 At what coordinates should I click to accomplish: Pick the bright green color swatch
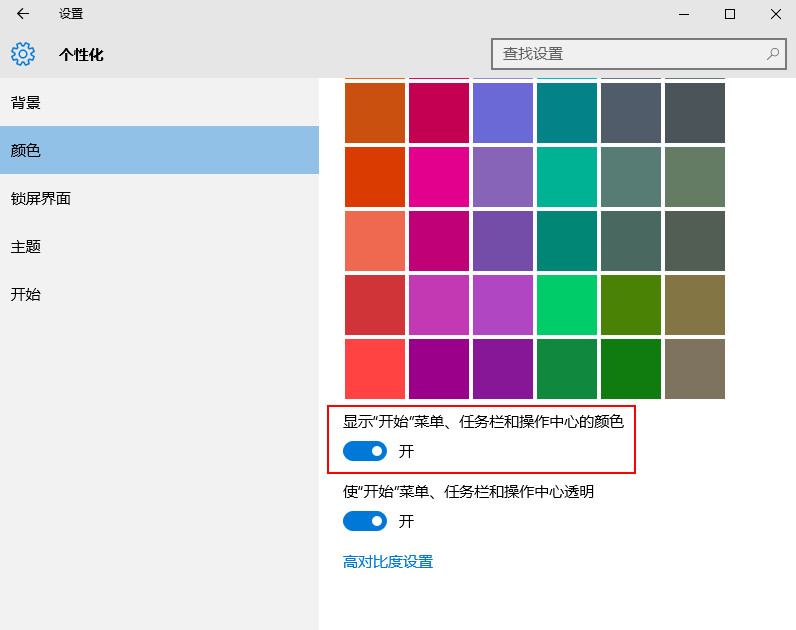click(567, 305)
